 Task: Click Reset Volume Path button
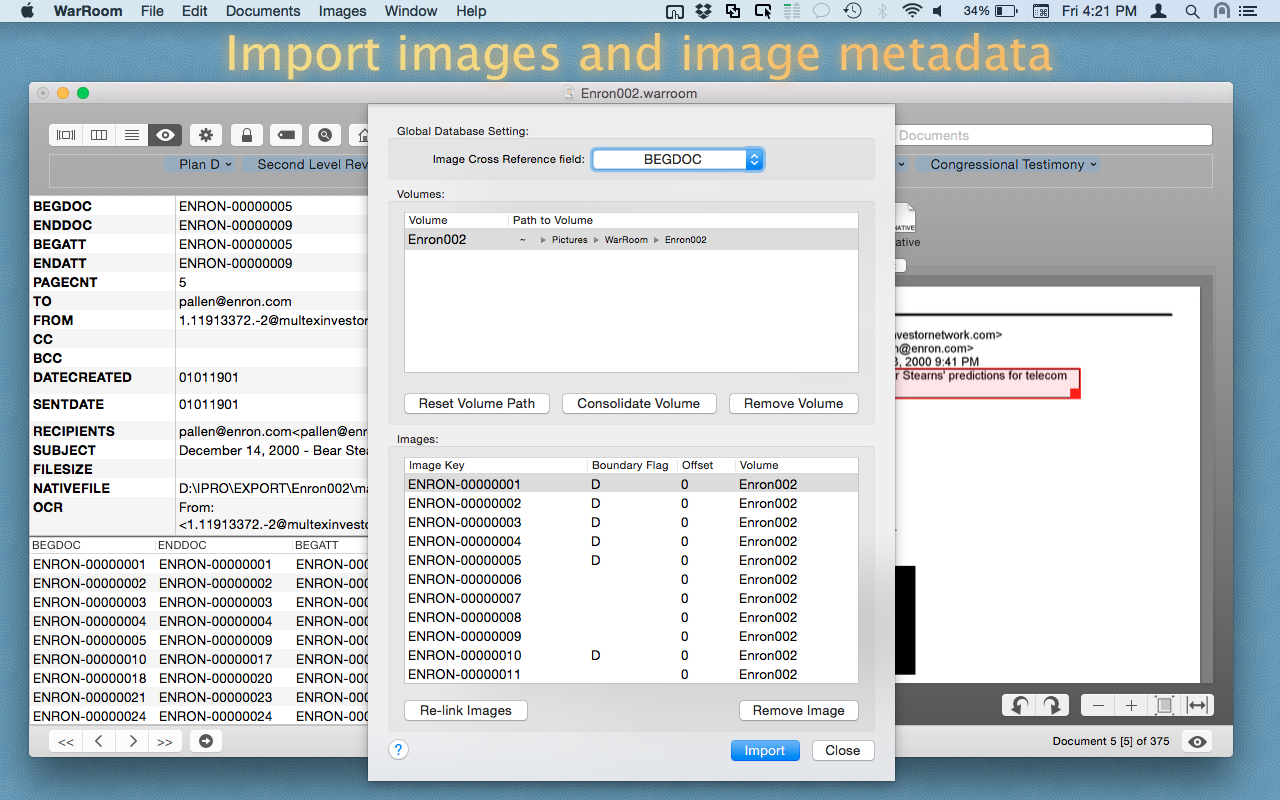pos(477,403)
